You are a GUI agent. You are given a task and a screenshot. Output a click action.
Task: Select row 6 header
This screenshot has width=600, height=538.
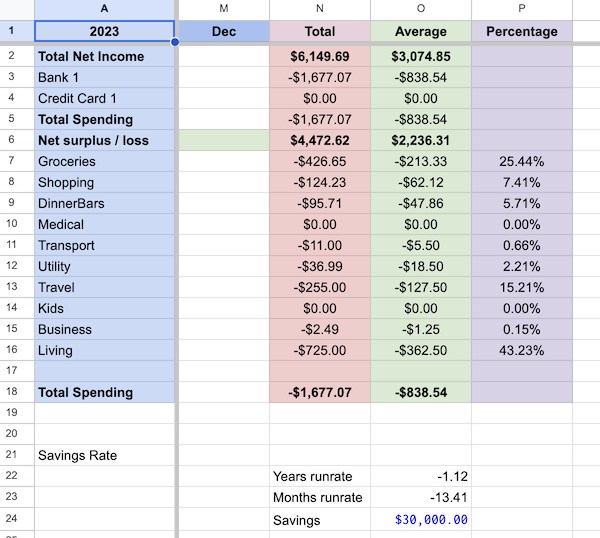(17, 140)
